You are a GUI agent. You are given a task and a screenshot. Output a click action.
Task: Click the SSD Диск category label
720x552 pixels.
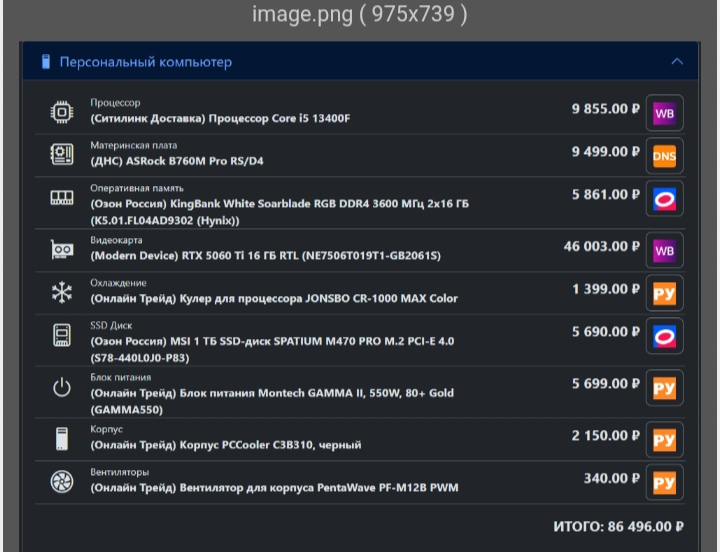click(x=111, y=326)
